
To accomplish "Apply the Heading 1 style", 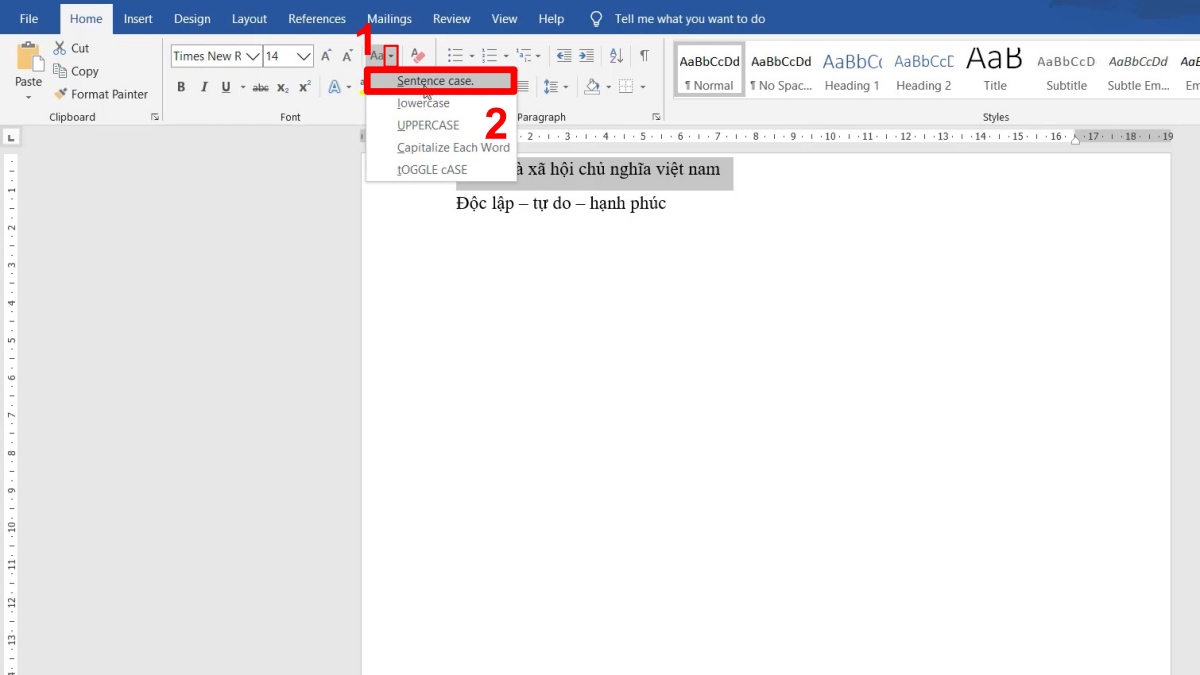I will coord(852,70).
